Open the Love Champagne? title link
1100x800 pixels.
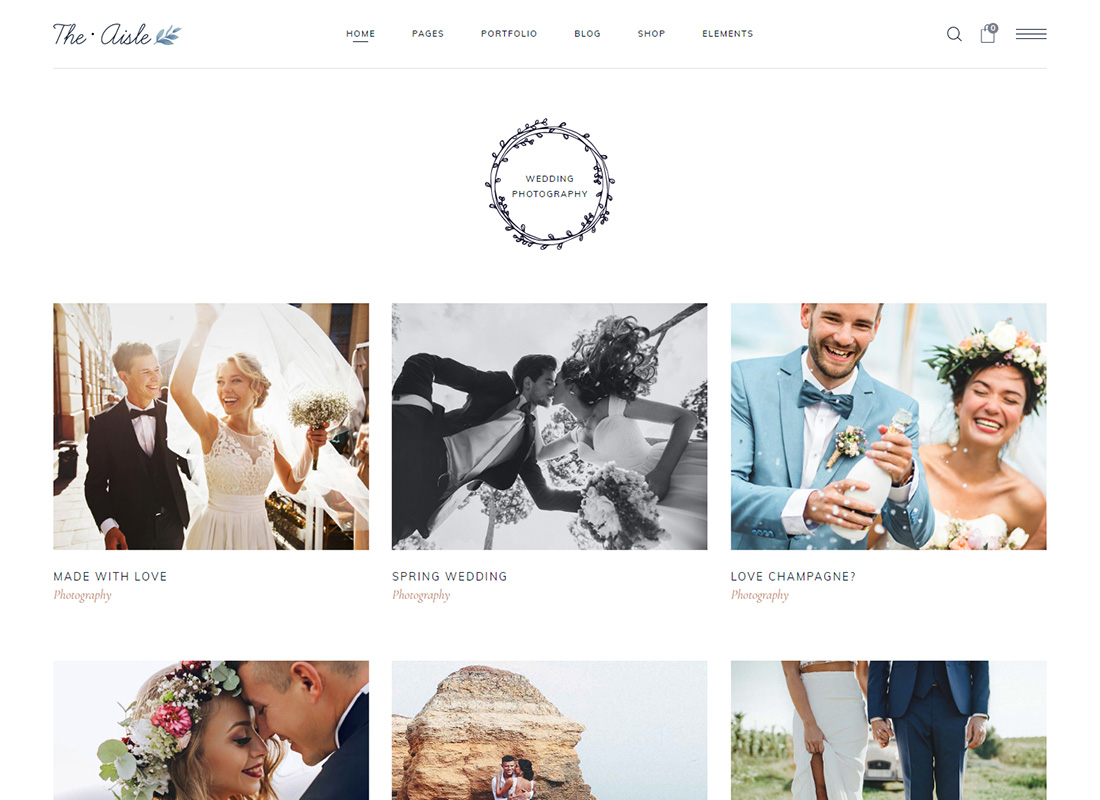point(793,576)
